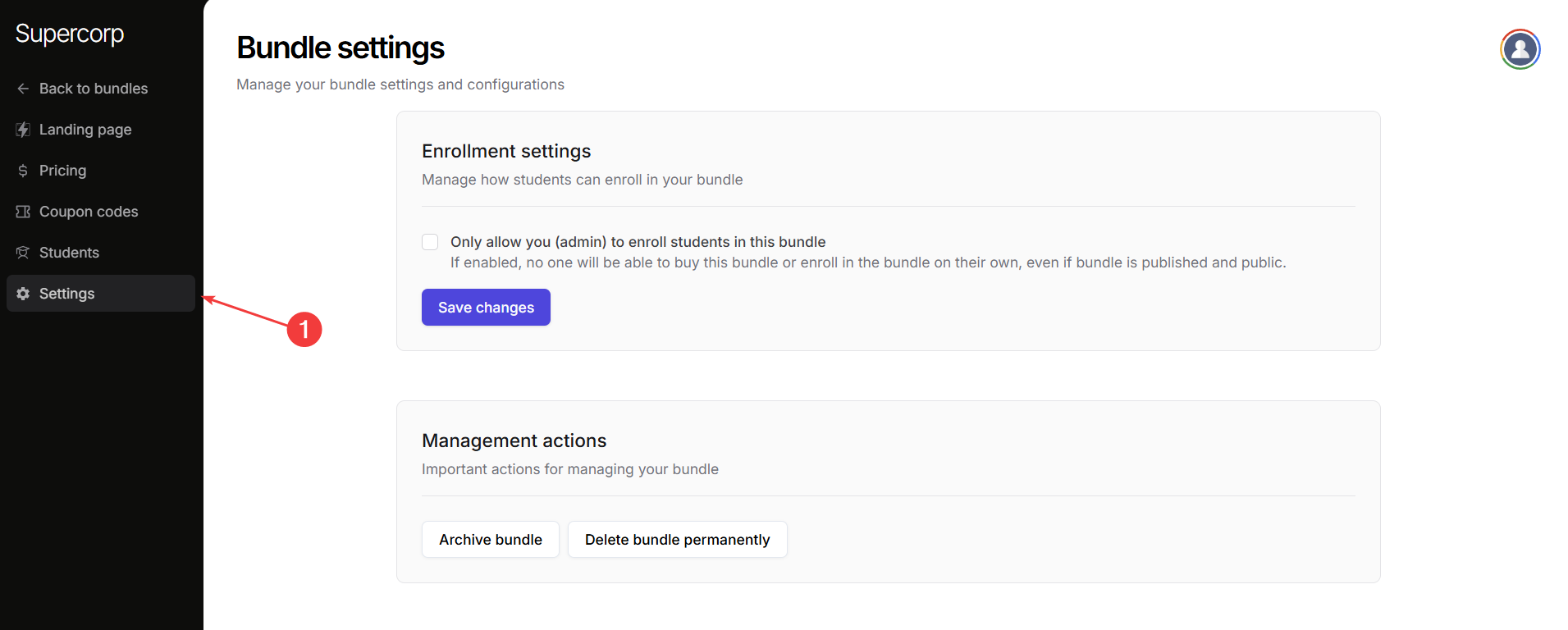Open the user profile avatar
Screen dimensions: 1568x630
pyautogui.click(x=1520, y=49)
